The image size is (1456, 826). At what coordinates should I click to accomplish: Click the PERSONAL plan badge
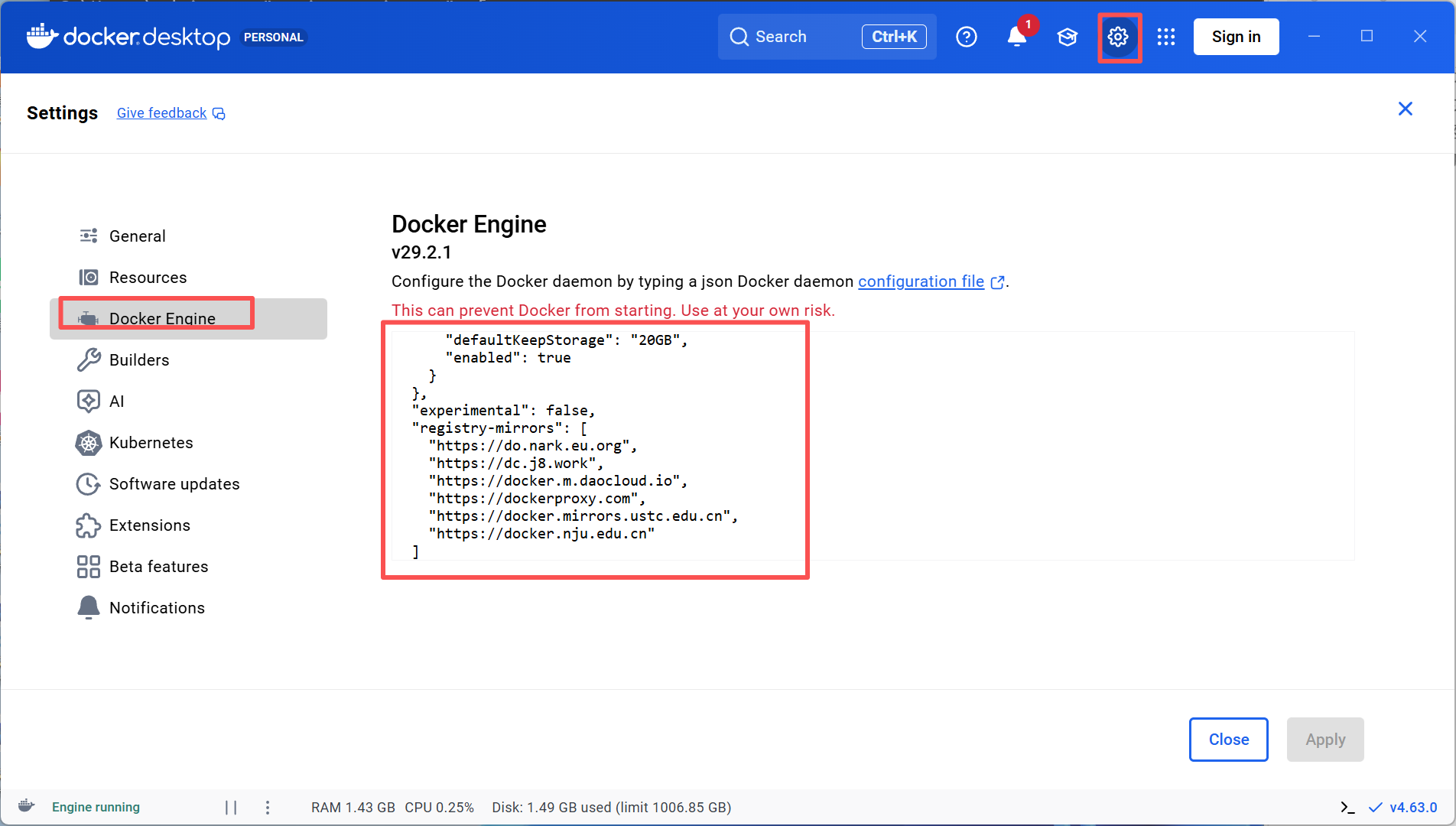click(274, 37)
